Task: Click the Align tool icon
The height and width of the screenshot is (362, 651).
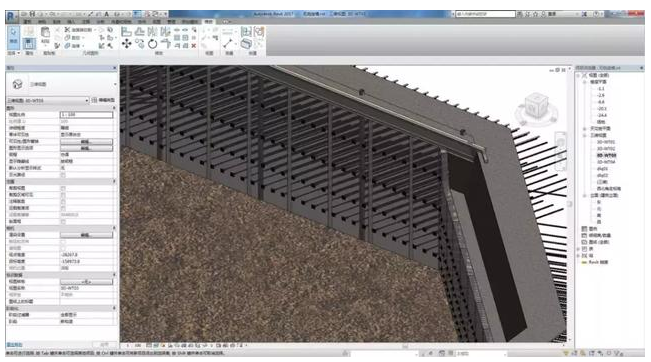Action: click(126, 32)
